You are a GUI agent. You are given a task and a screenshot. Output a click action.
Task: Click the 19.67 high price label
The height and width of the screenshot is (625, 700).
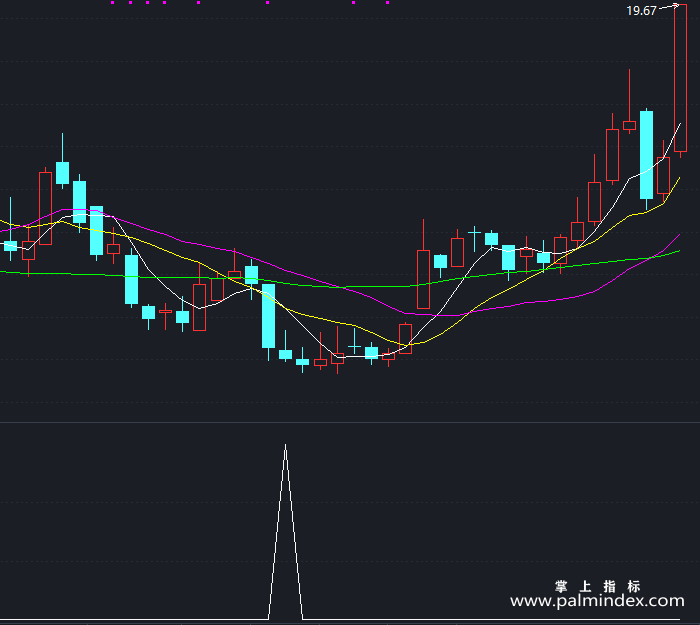coord(642,11)
